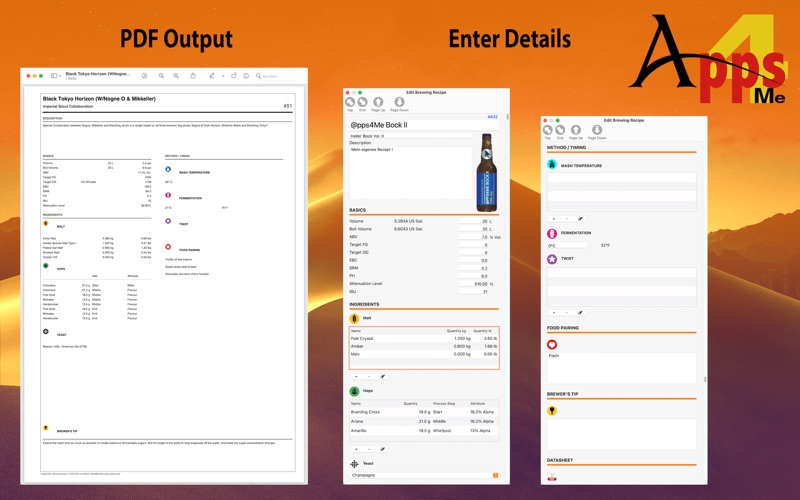
Task: Click the edit pencil button below Malt table
Action: point(382,377)
